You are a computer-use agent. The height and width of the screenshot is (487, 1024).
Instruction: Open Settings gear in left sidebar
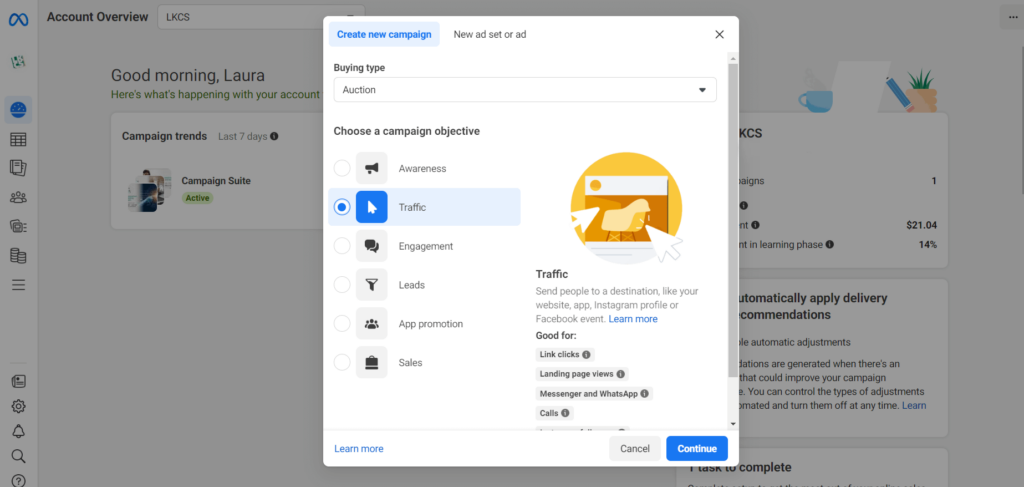tap(18, 406)
